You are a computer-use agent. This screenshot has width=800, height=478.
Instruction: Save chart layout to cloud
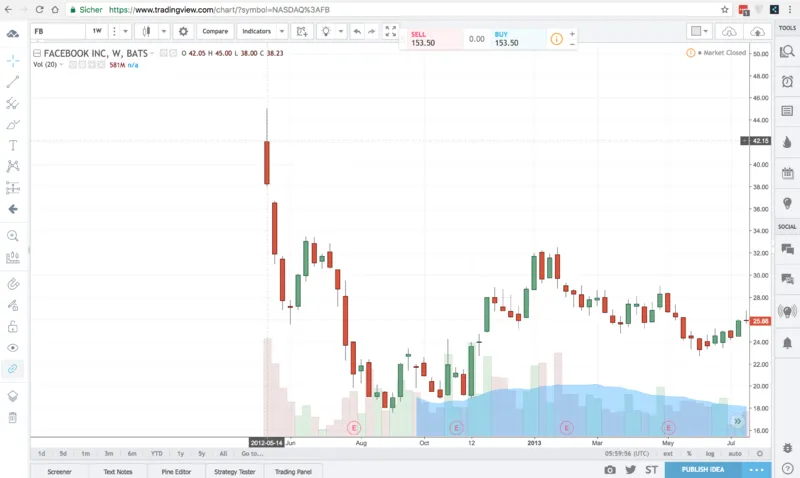[757, 32]
